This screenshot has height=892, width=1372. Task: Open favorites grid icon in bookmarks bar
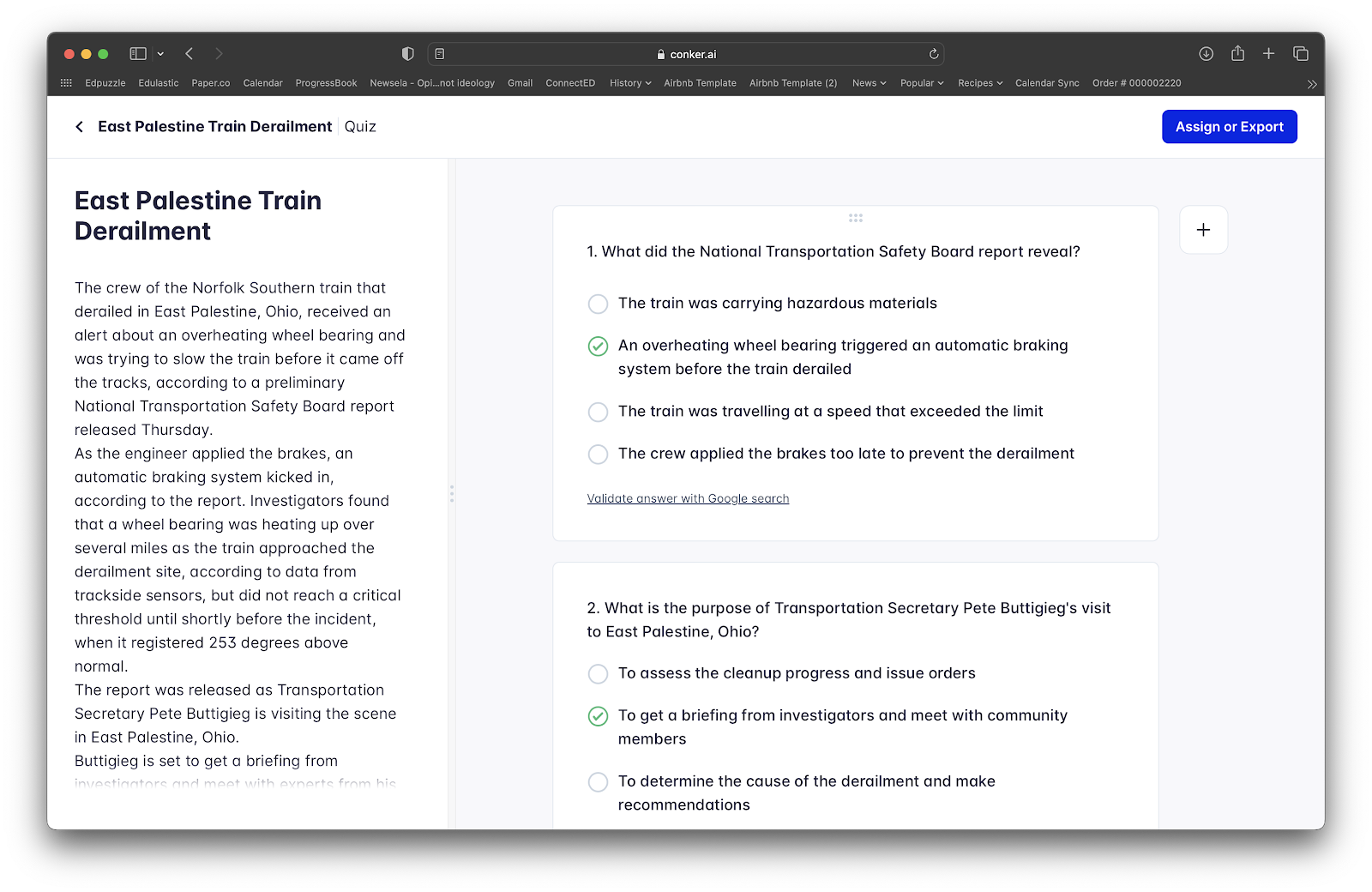click(66, 83)
